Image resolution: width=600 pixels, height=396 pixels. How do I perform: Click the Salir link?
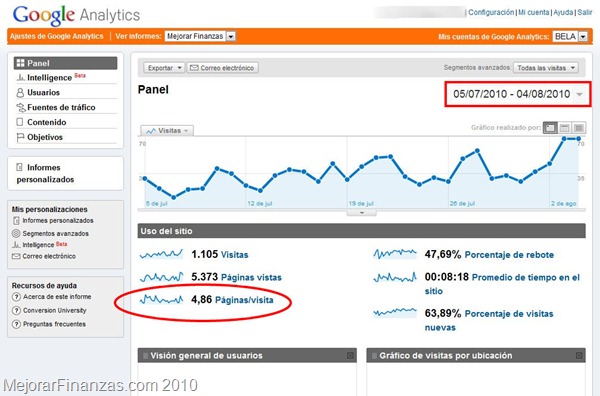click(585, 12)
